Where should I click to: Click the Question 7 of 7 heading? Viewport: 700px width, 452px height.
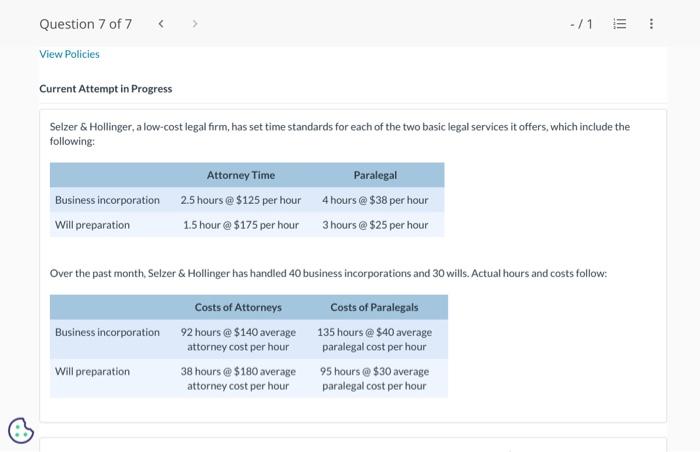[86, 24]
